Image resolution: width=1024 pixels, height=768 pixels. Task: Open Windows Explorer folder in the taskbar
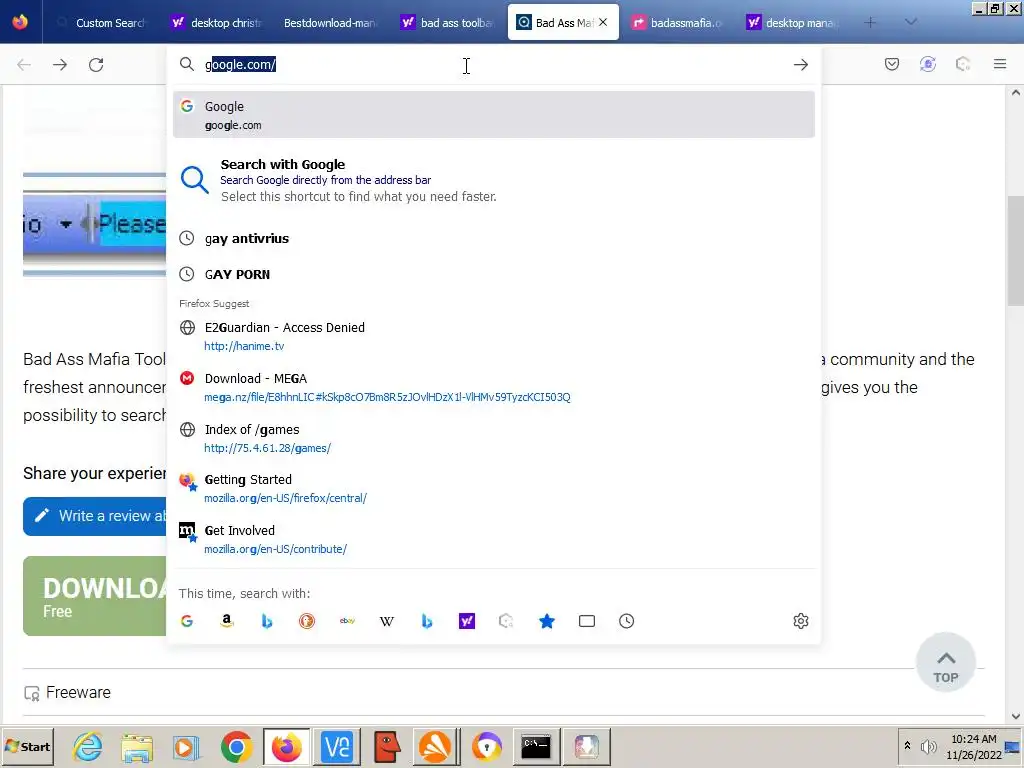coord(137,746)
